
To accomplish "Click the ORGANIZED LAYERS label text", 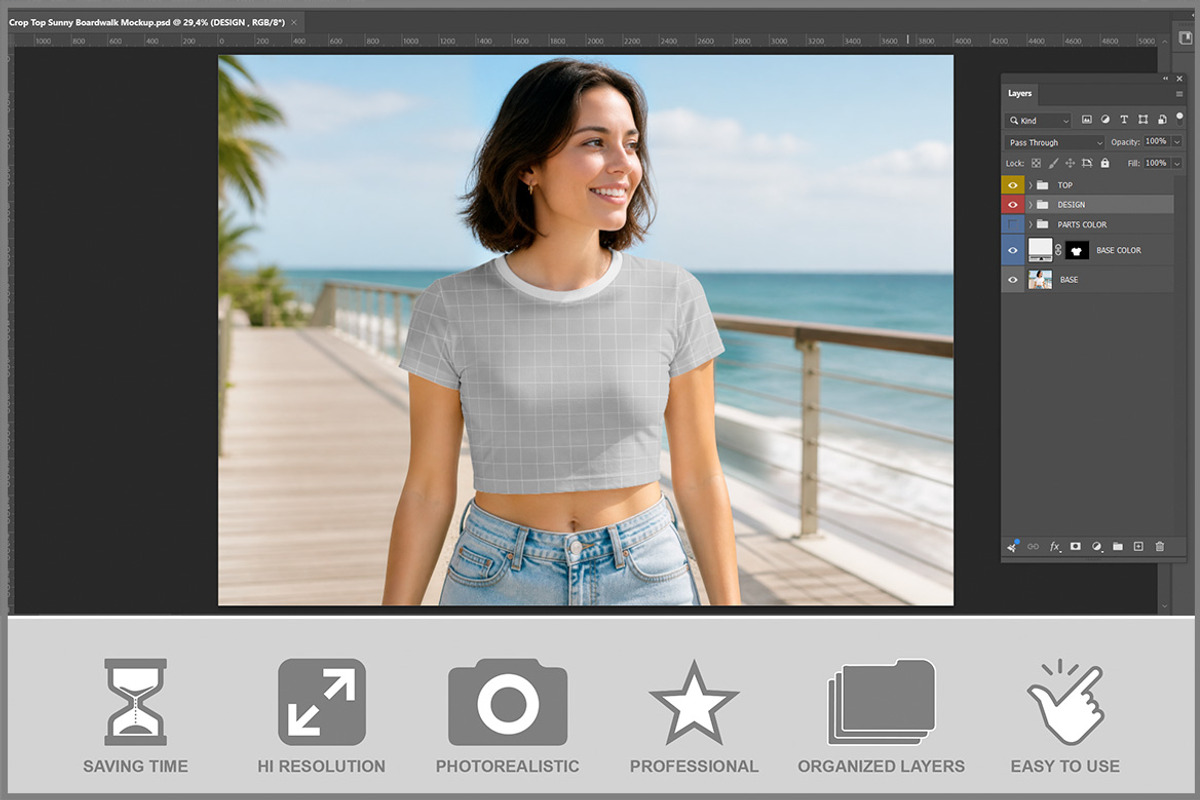I will coord(881,766).
